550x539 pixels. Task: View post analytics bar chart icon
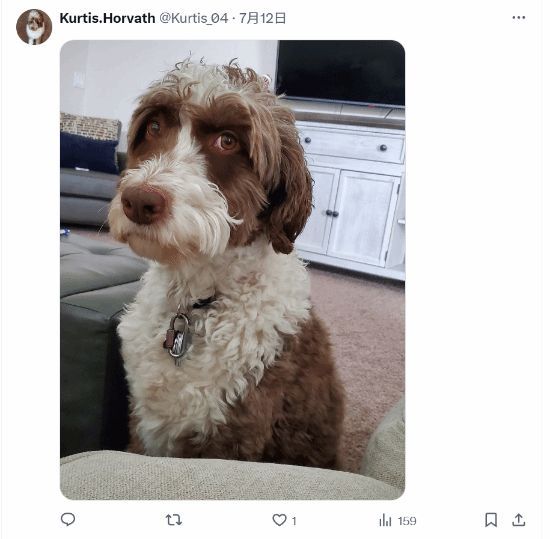tap(385, 520)
